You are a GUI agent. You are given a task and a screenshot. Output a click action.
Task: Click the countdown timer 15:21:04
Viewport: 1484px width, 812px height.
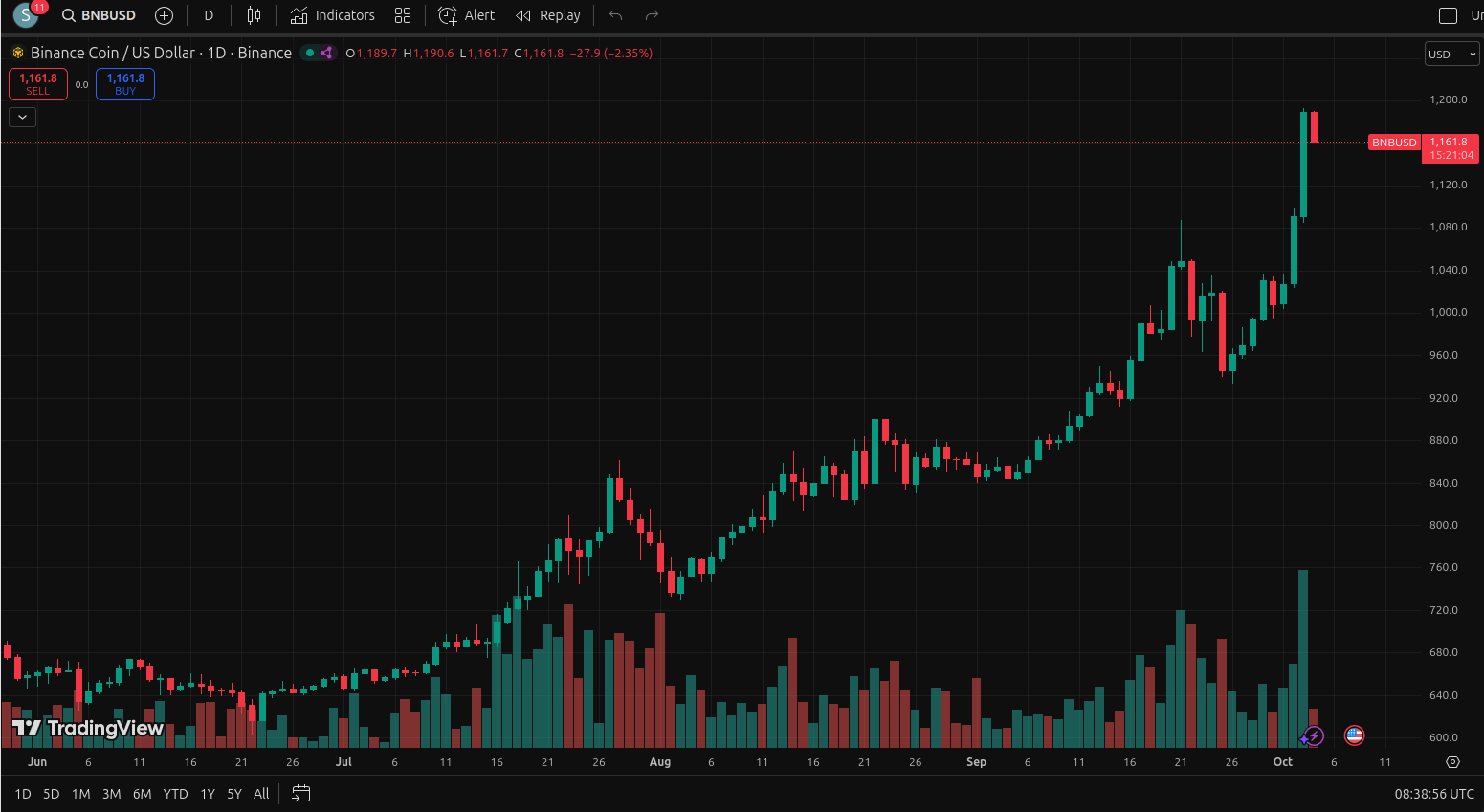(x=1451, y=155)
